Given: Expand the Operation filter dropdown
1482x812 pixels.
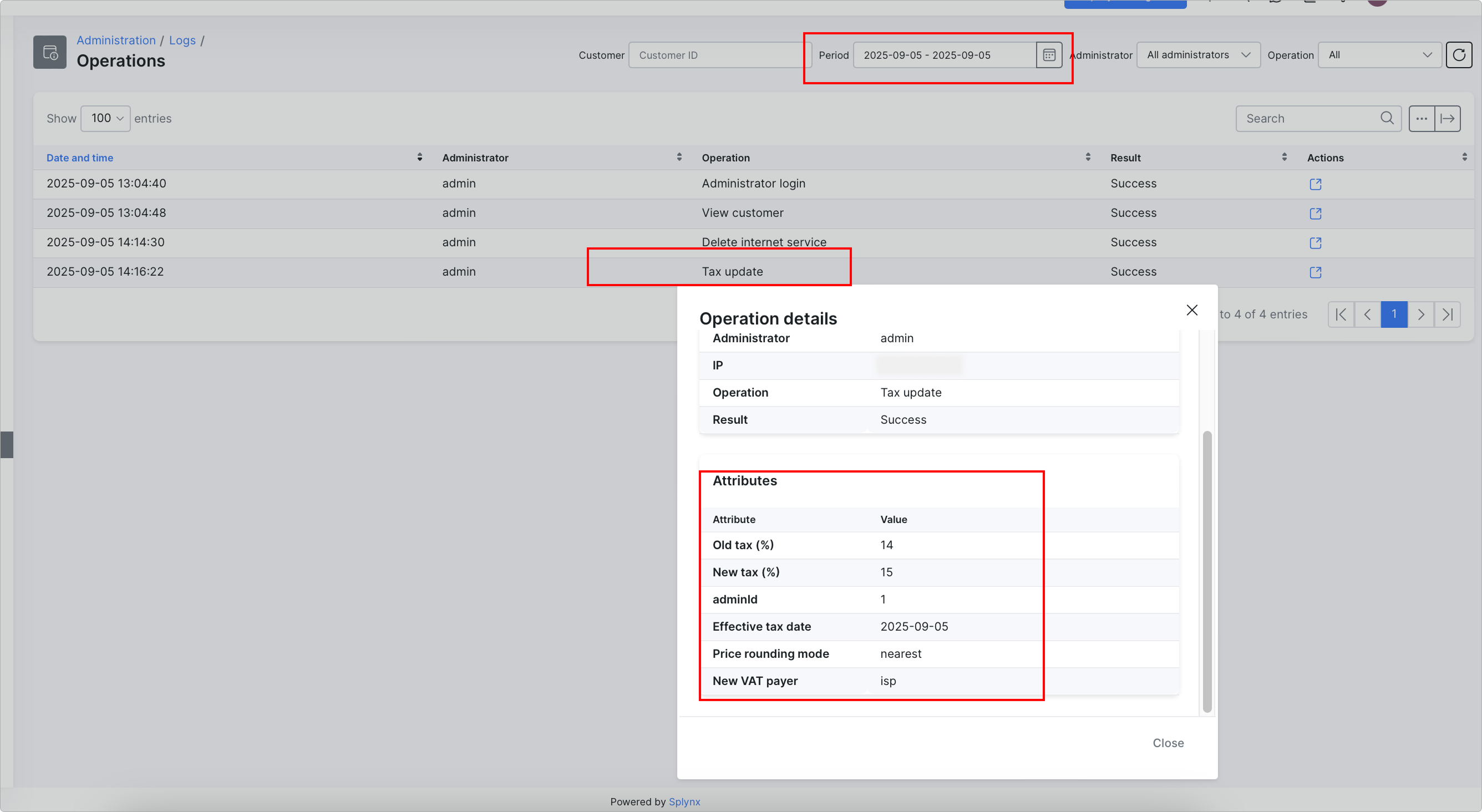Looking at the screenshot, I should 1379,55.
